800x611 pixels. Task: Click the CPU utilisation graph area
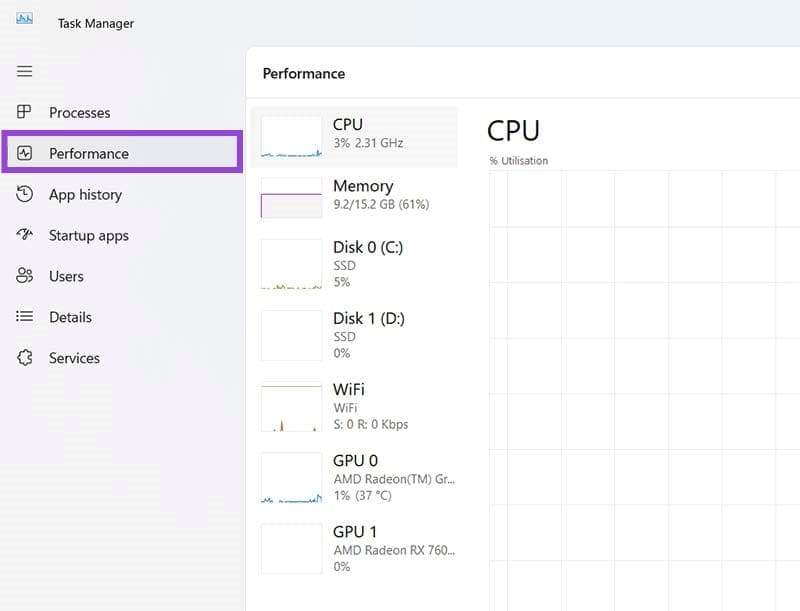[644, 391]
